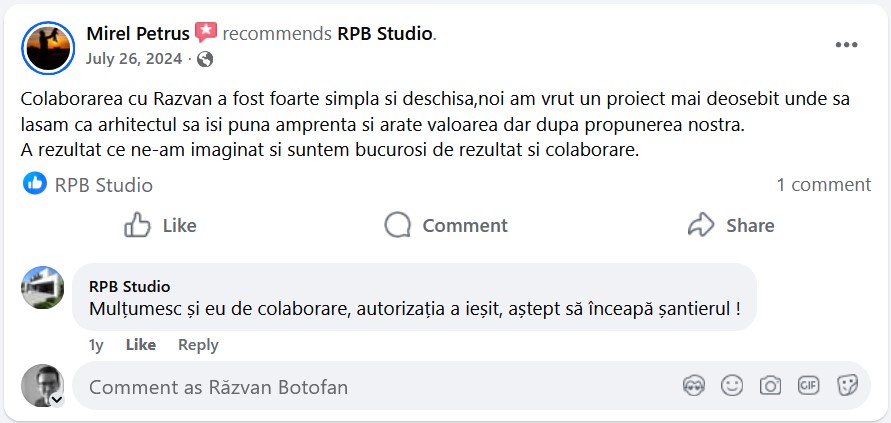Viewport: 891px width, 423px height.
Task: Reply to the RPB Studio comment
Action: pyautogui.click(x=198, y=345)
